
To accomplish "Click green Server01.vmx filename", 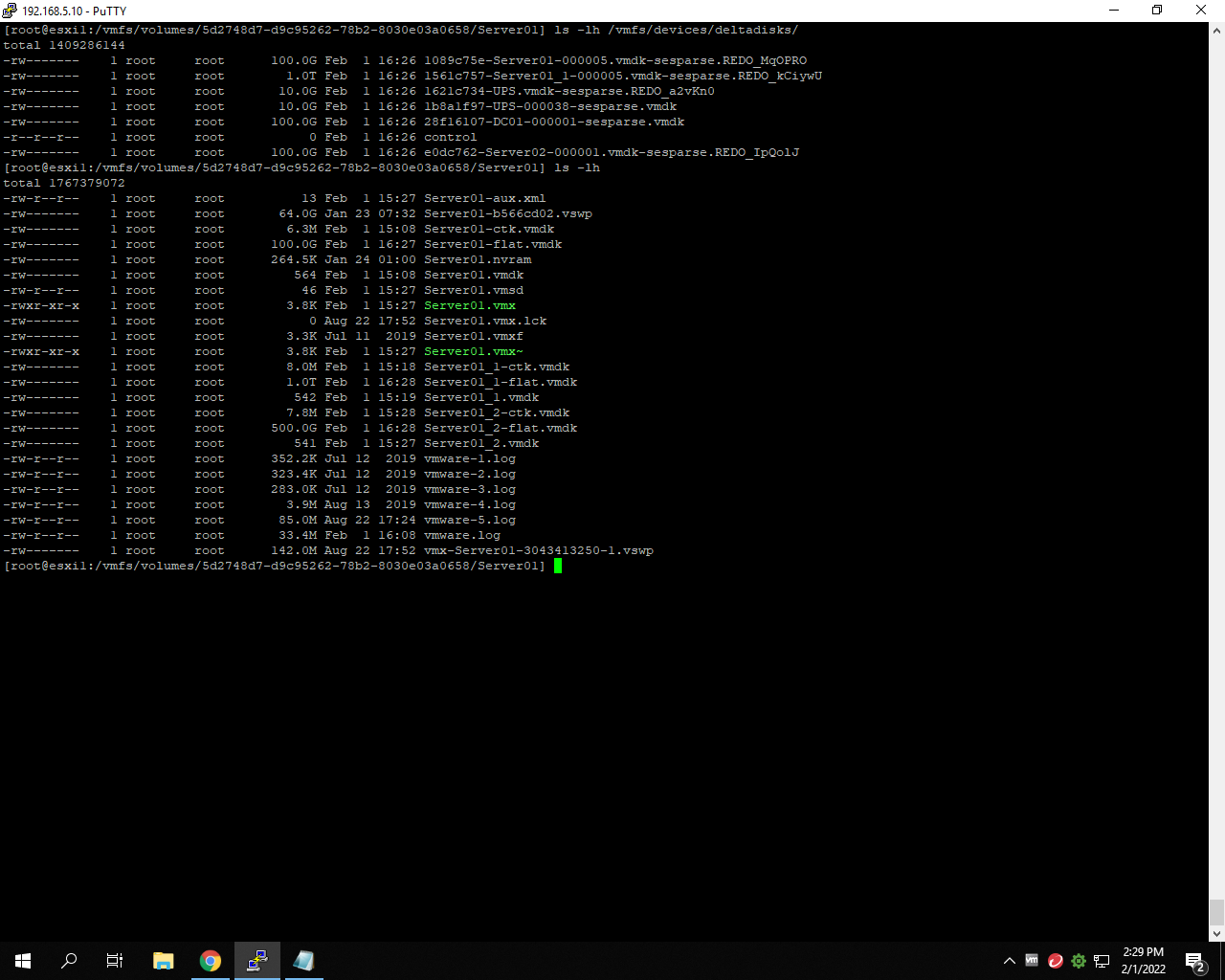I will pos(470,305).
